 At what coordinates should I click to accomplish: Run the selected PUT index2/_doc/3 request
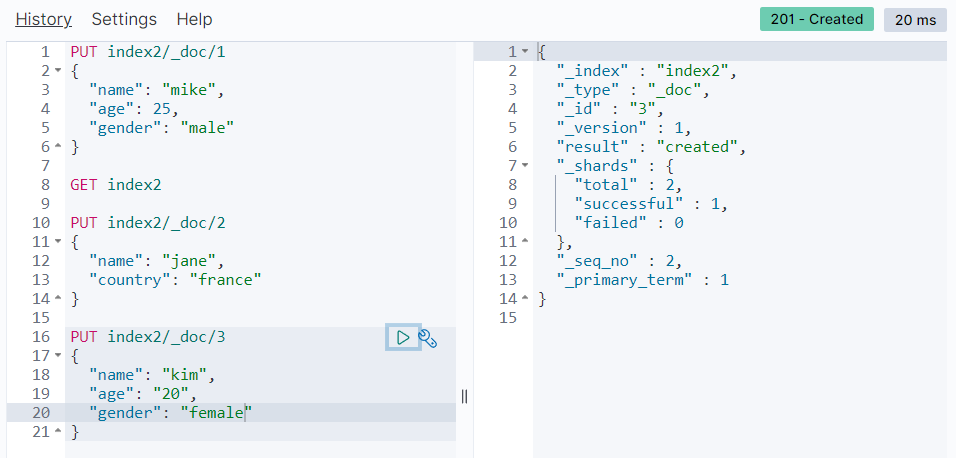(403, 337)
